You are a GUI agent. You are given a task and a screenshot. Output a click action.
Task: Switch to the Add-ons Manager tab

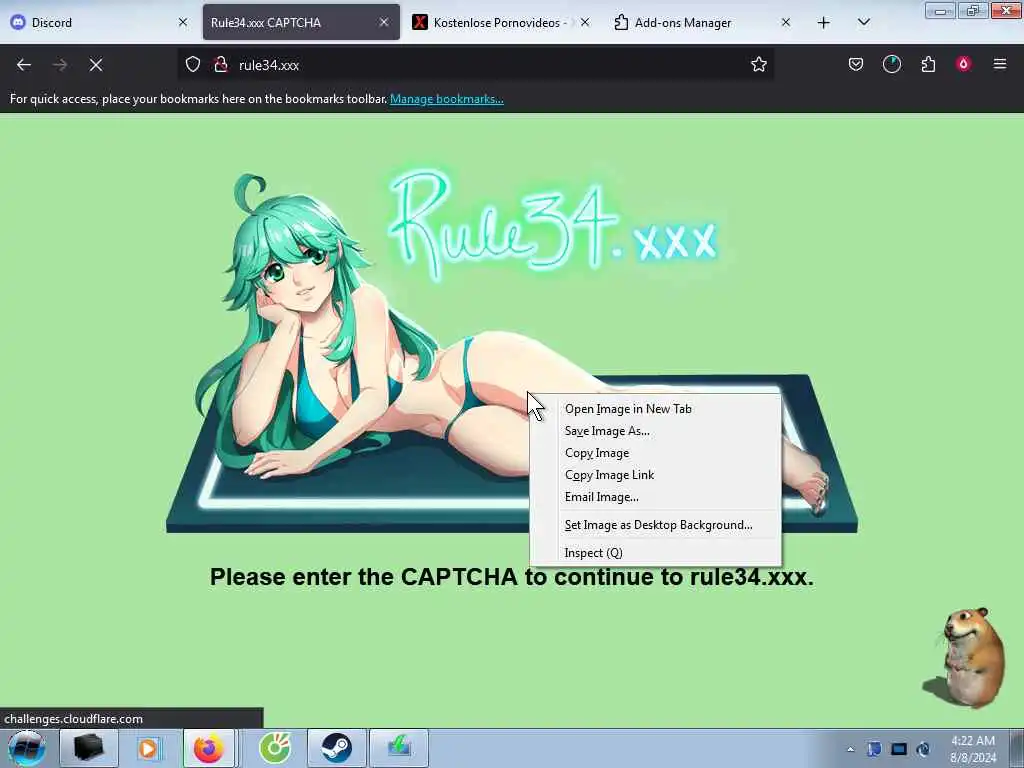click(x=702, y=22)
